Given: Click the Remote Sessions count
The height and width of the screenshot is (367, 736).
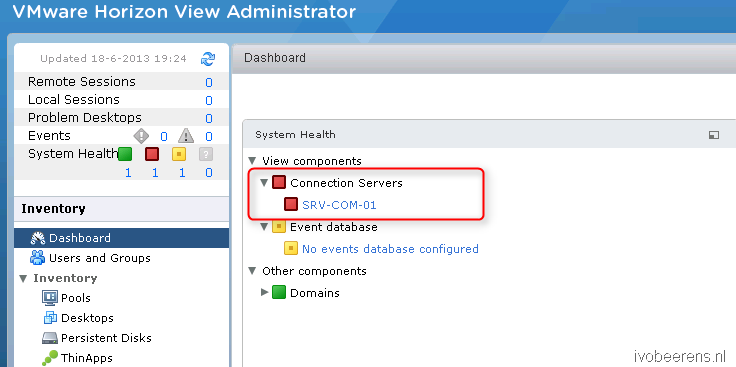Looking at the screenshot, I should coord(209,83).
